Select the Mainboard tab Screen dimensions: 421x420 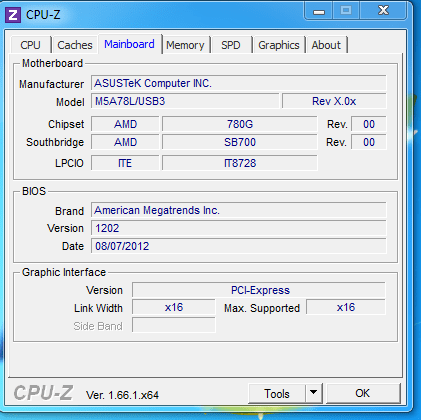coord(130,44)
